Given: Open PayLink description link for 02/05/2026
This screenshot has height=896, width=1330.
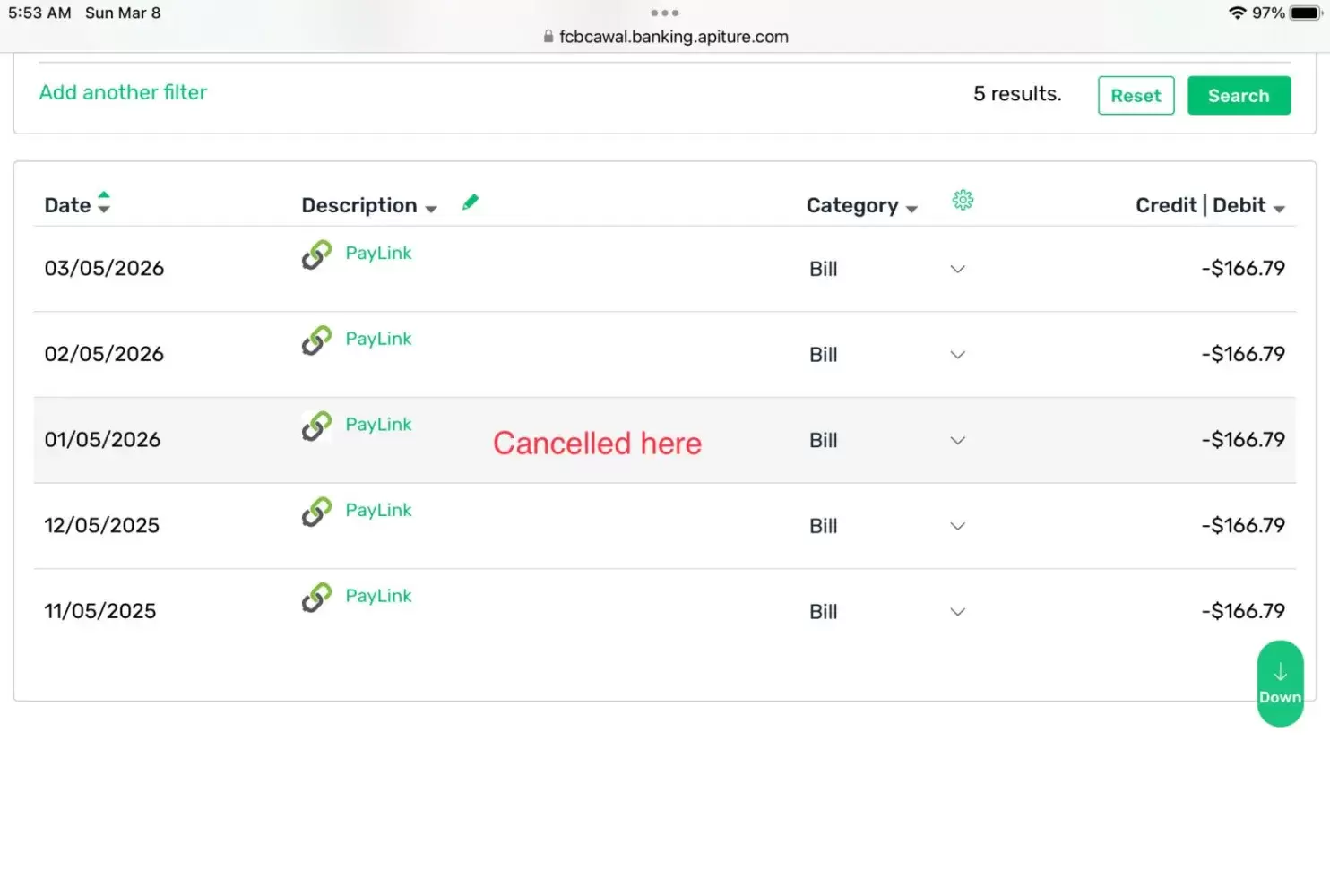Looking at the screenshot, I should (x=378, y=339).
